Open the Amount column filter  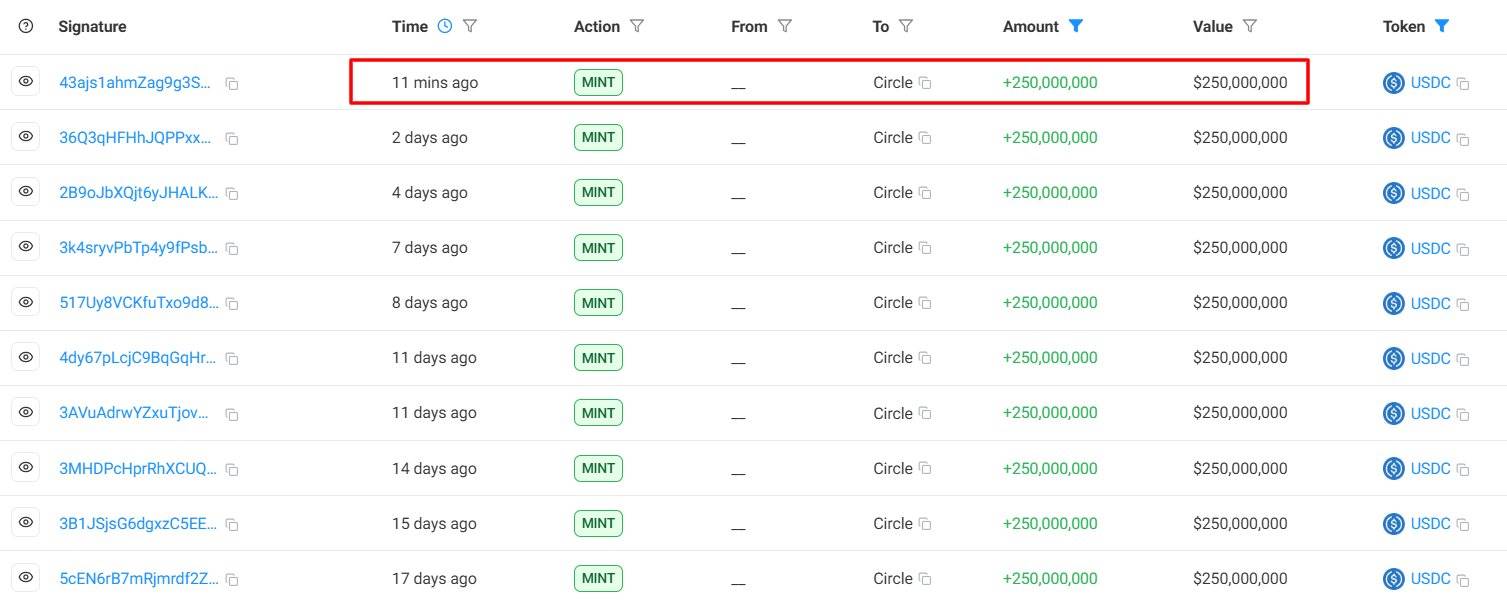[x=1076, y=27]
